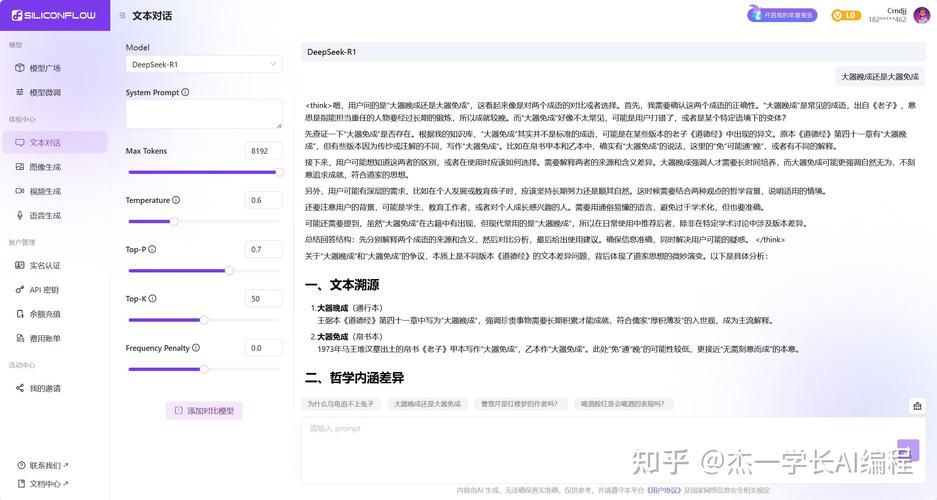Adjust the Top-P slider handle
Screen dimensions: 937x500
click(229, 271)
